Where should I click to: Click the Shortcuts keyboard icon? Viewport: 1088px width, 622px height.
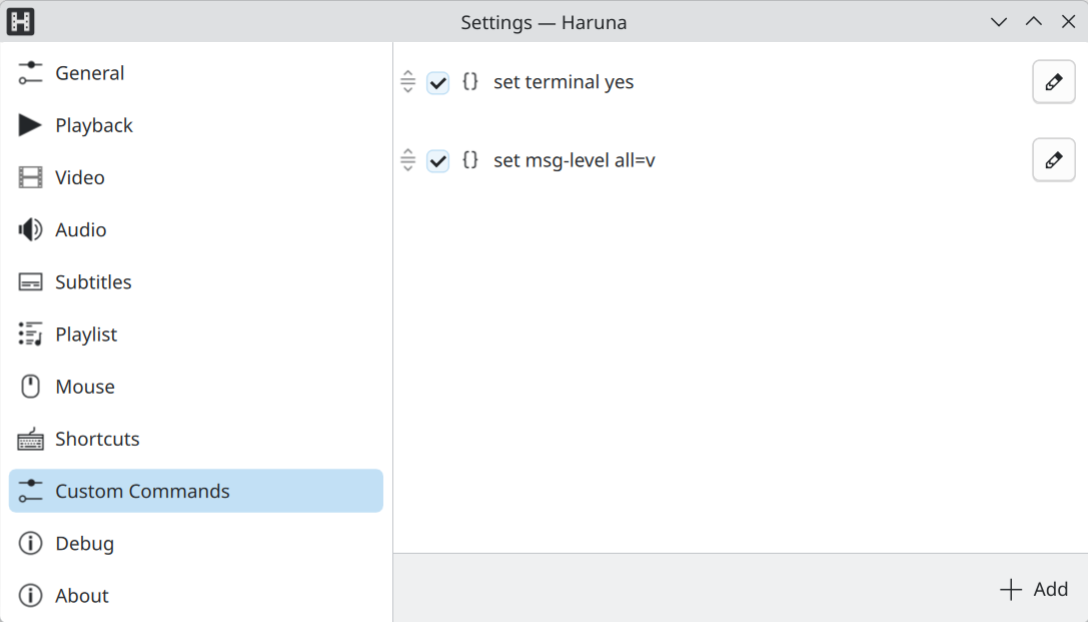click(30, 439)
